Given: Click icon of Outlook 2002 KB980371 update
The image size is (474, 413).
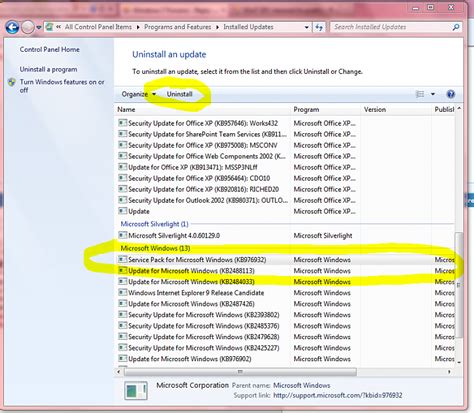Looking at the screenshot, I should (123, 200).
